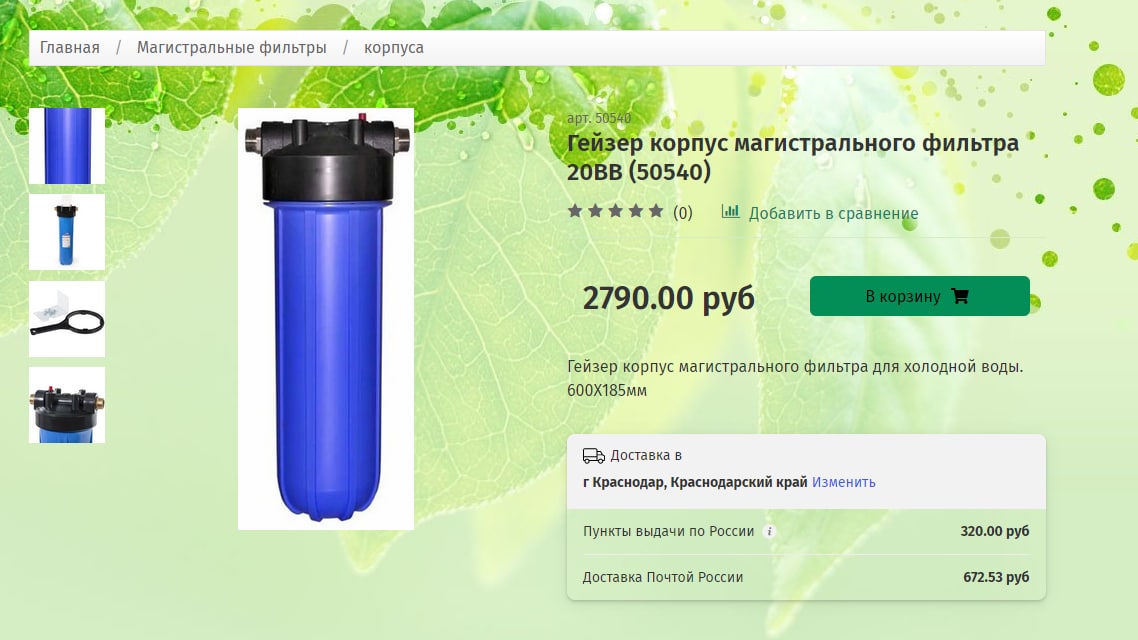Image resolution: width=1138 pixels, height=640 pixels.
Task: Open the large blue filter product image
Action: [326, 319]
